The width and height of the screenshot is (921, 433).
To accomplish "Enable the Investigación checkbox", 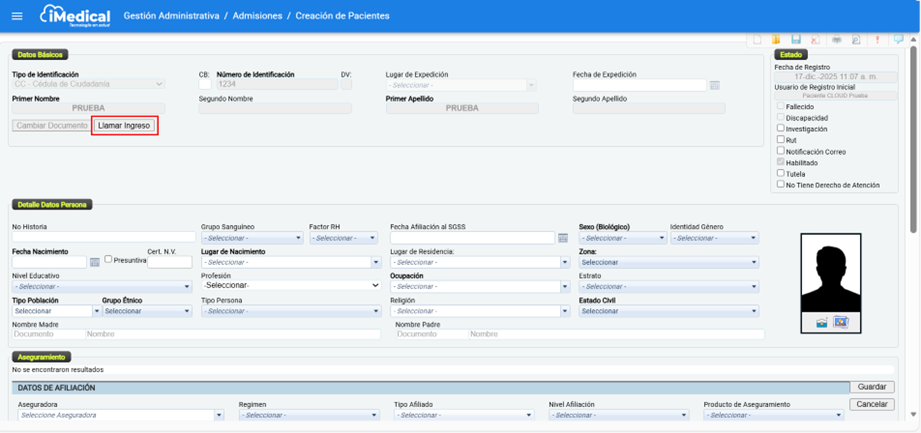I will (x=781, y=128).
